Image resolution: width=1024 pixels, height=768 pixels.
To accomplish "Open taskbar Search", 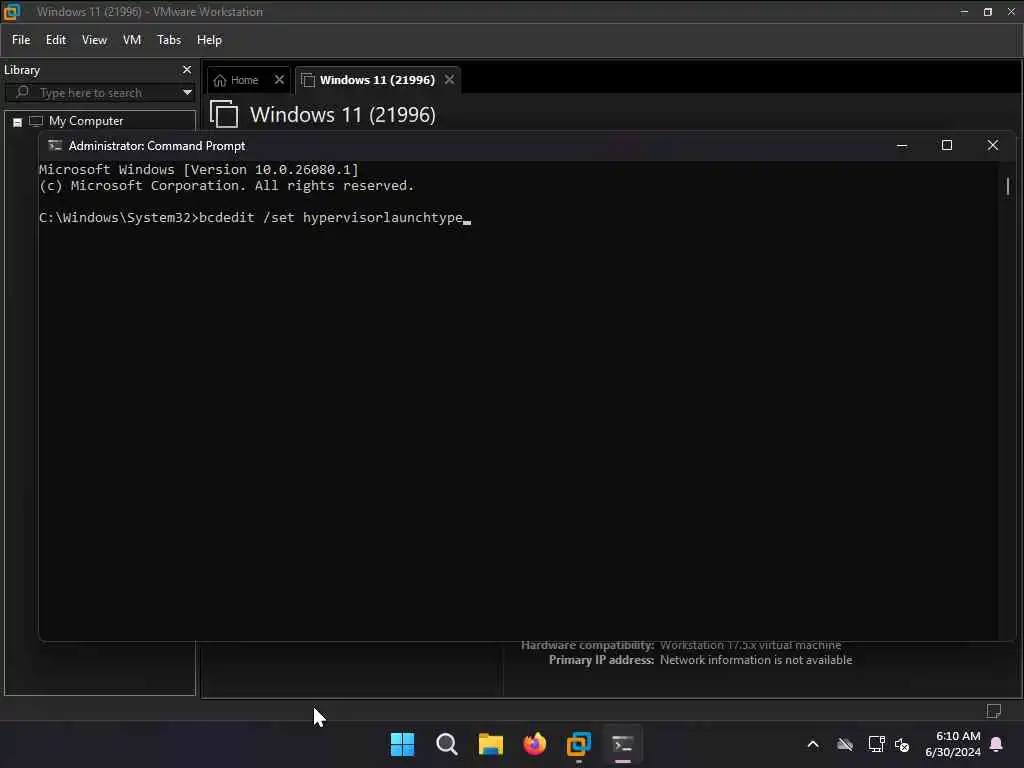I will click(447, 744).
